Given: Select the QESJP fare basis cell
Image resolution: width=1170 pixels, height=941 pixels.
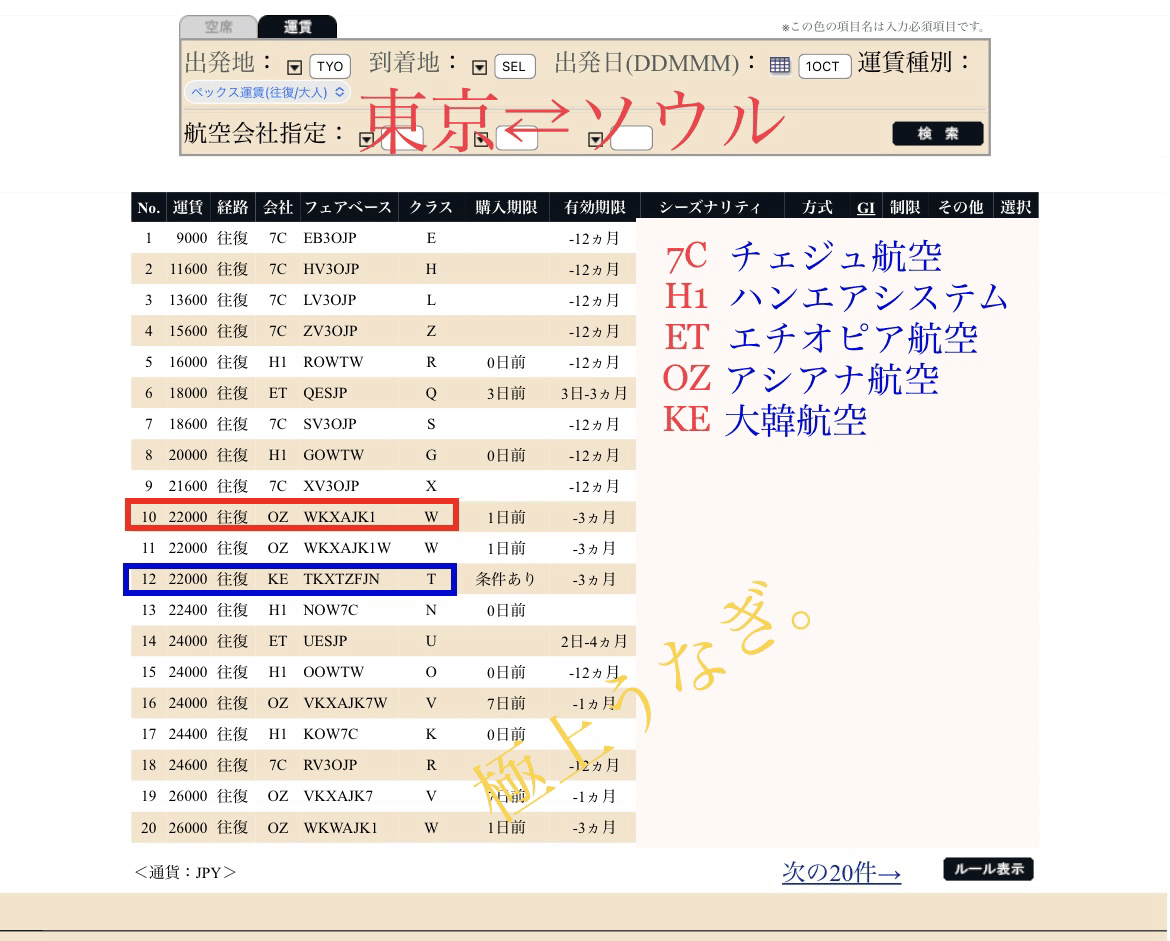Looking at the screenshot, I should coord(325,393).
